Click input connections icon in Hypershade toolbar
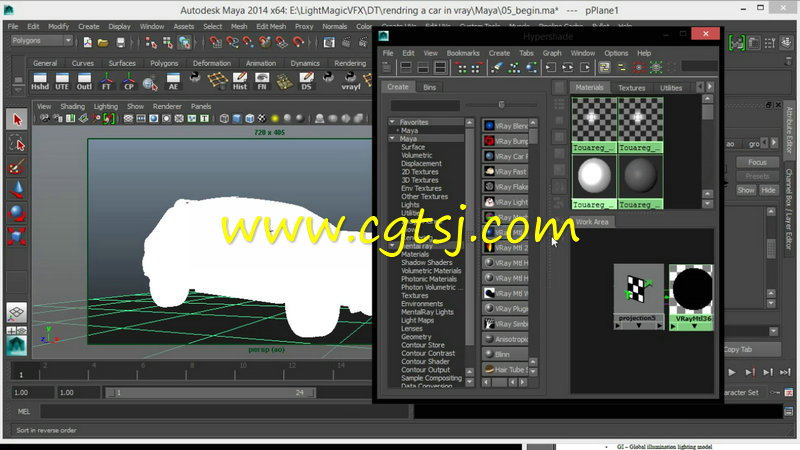Image resolution: width=800 pixels, height=450 pixels. point(551,67)
